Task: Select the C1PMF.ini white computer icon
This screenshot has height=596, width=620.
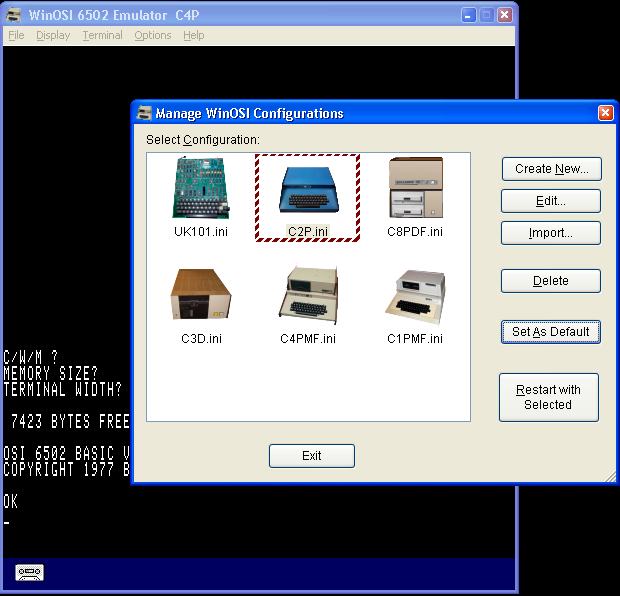Action: click(415, 297)
